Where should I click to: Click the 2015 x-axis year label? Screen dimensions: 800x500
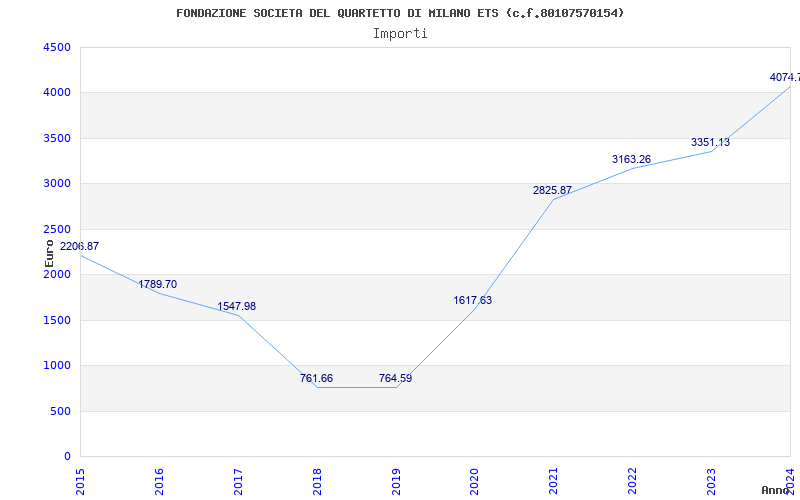[80, 481]
